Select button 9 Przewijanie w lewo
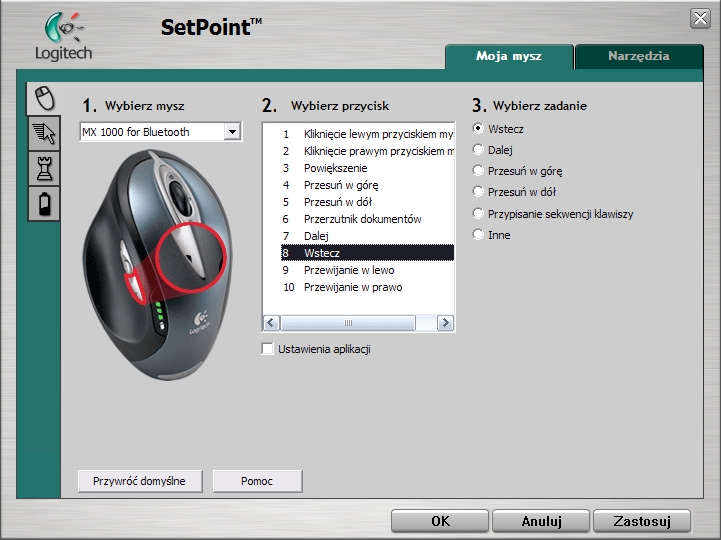 click(x=367, y=270)
